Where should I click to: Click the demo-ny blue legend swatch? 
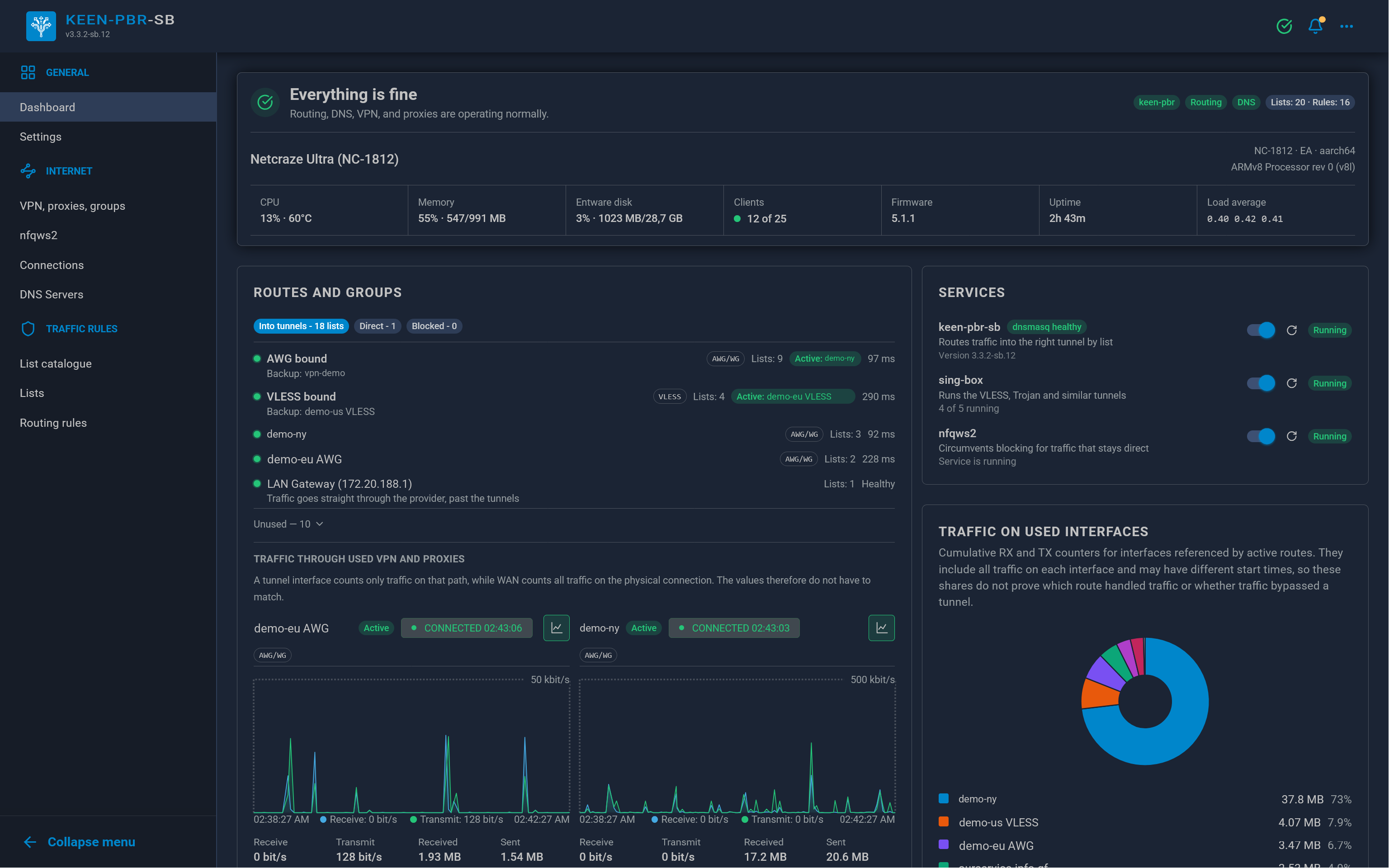pos(943,798)
